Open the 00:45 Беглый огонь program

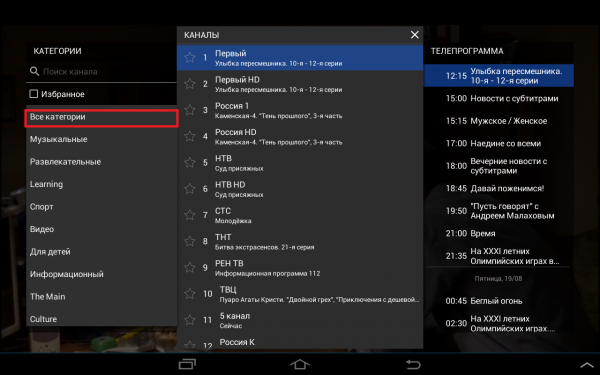pyautogui.click(x=499, y=301)
